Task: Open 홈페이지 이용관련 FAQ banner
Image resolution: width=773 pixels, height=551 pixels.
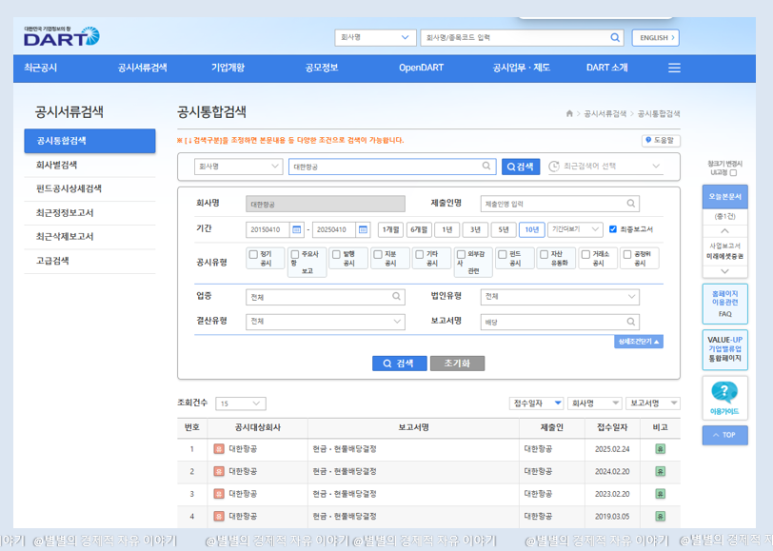Action: pyautogui.click(x=724, y=304)
